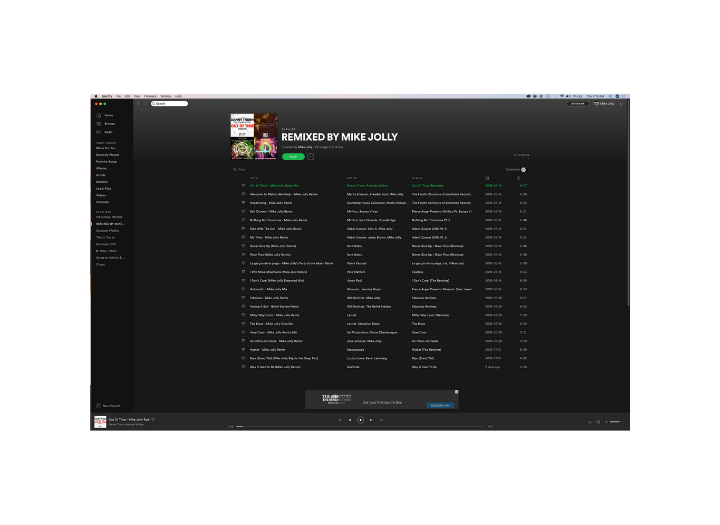
Task: Click the clock duration column header icon
Action: (519, 178)
